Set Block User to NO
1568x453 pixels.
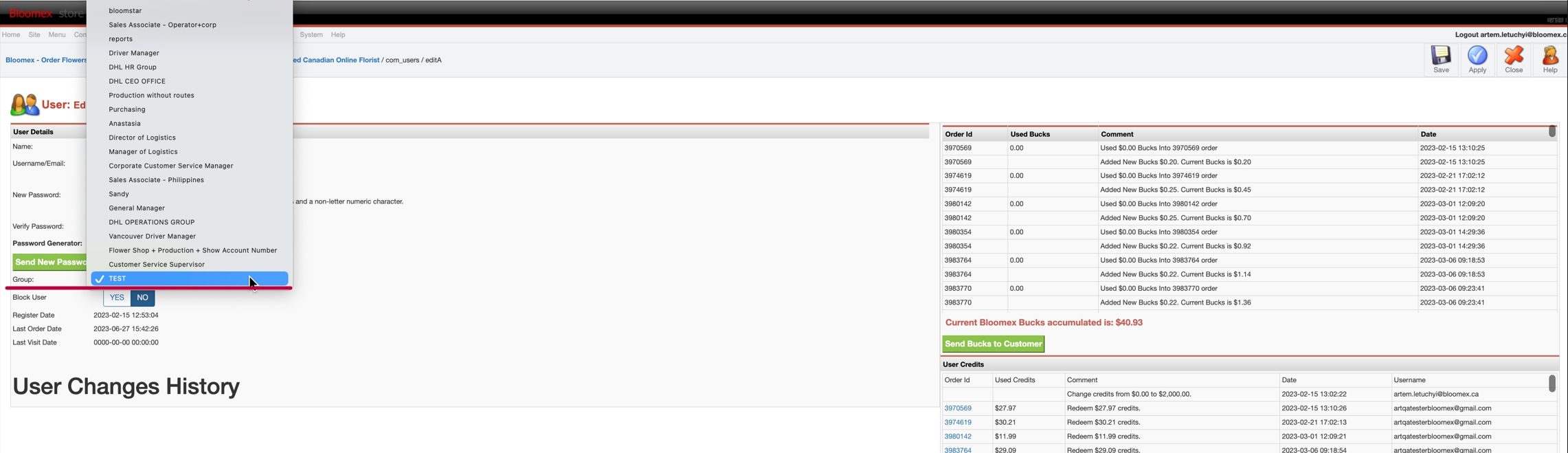142,298
